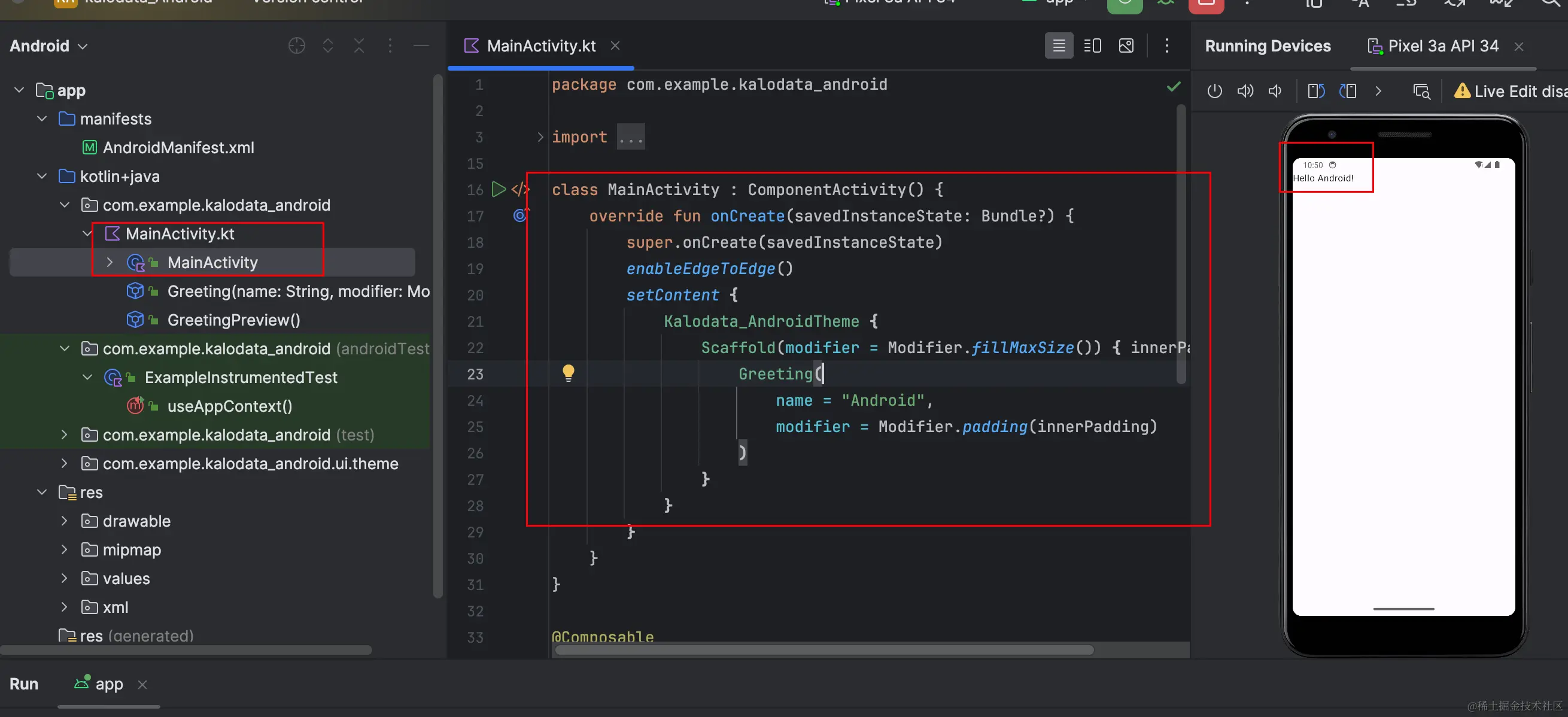Screen dimensions: 1568x717
Task: Select useAppContext() test method
Action: click(210, 406)
